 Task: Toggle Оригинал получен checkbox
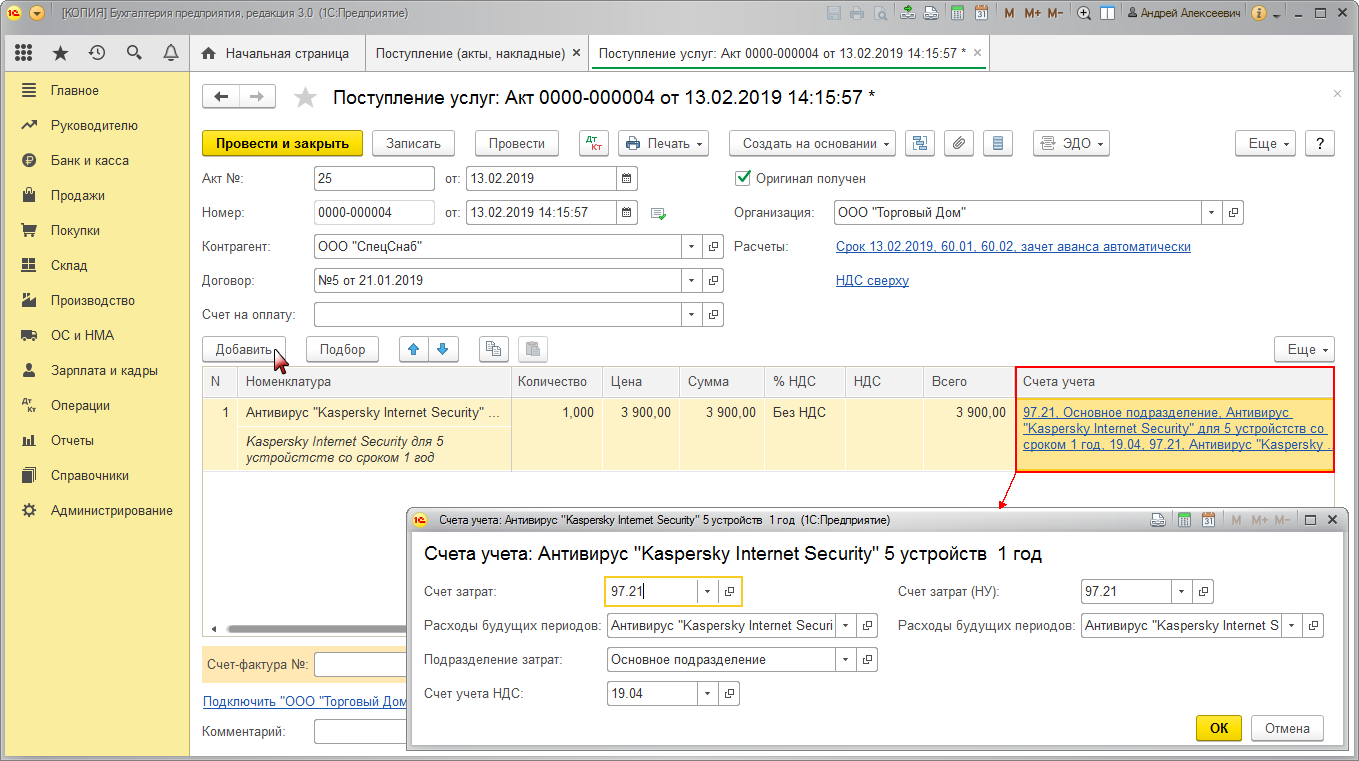click(x=743, y=178)
